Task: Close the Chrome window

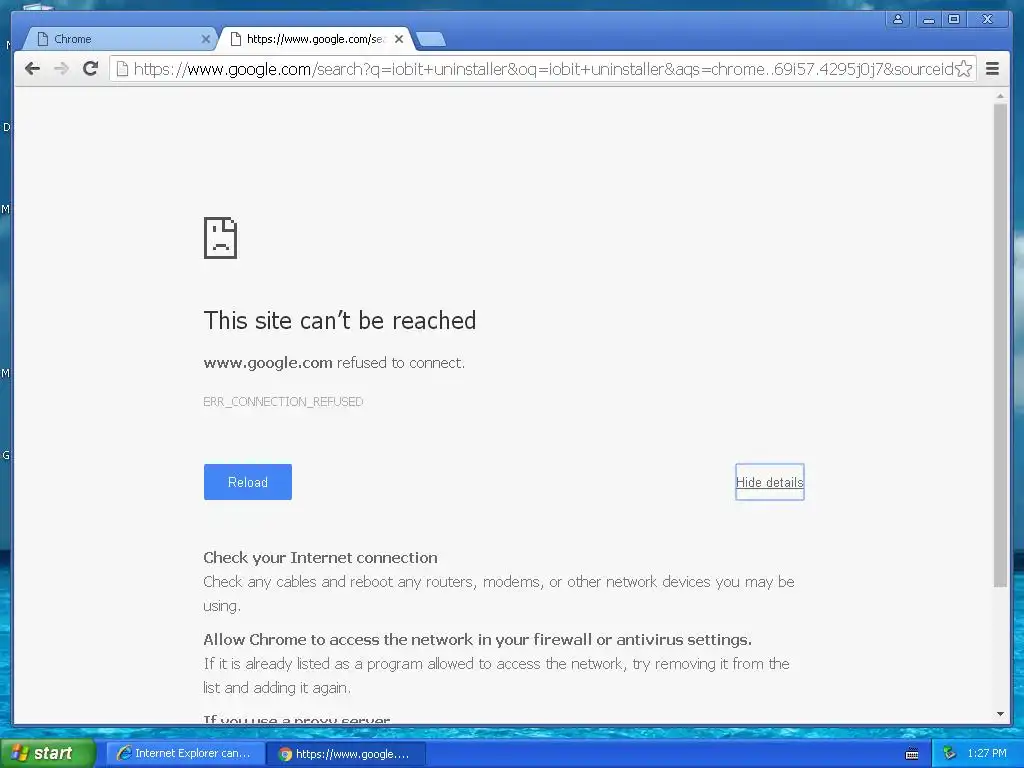Action: (987, 20)
